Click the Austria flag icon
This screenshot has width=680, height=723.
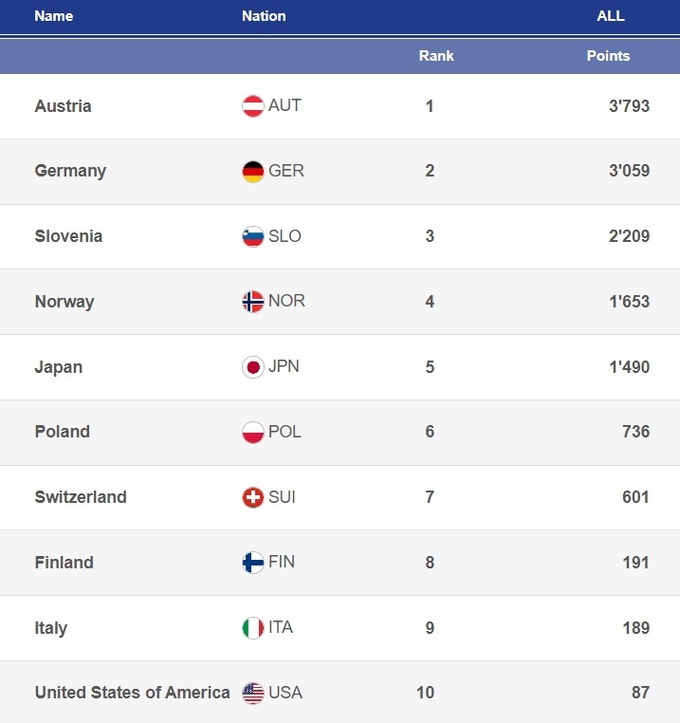coord(253,106)
